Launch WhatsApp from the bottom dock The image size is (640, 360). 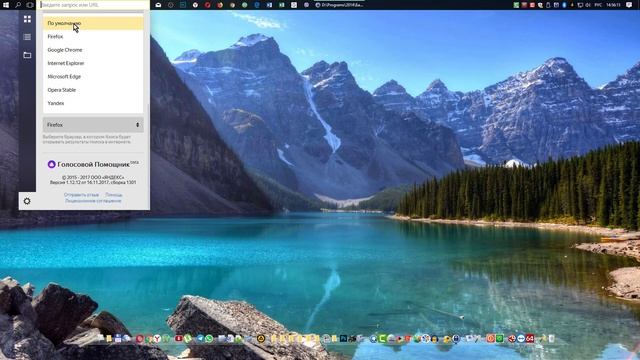tap(209, 338)
